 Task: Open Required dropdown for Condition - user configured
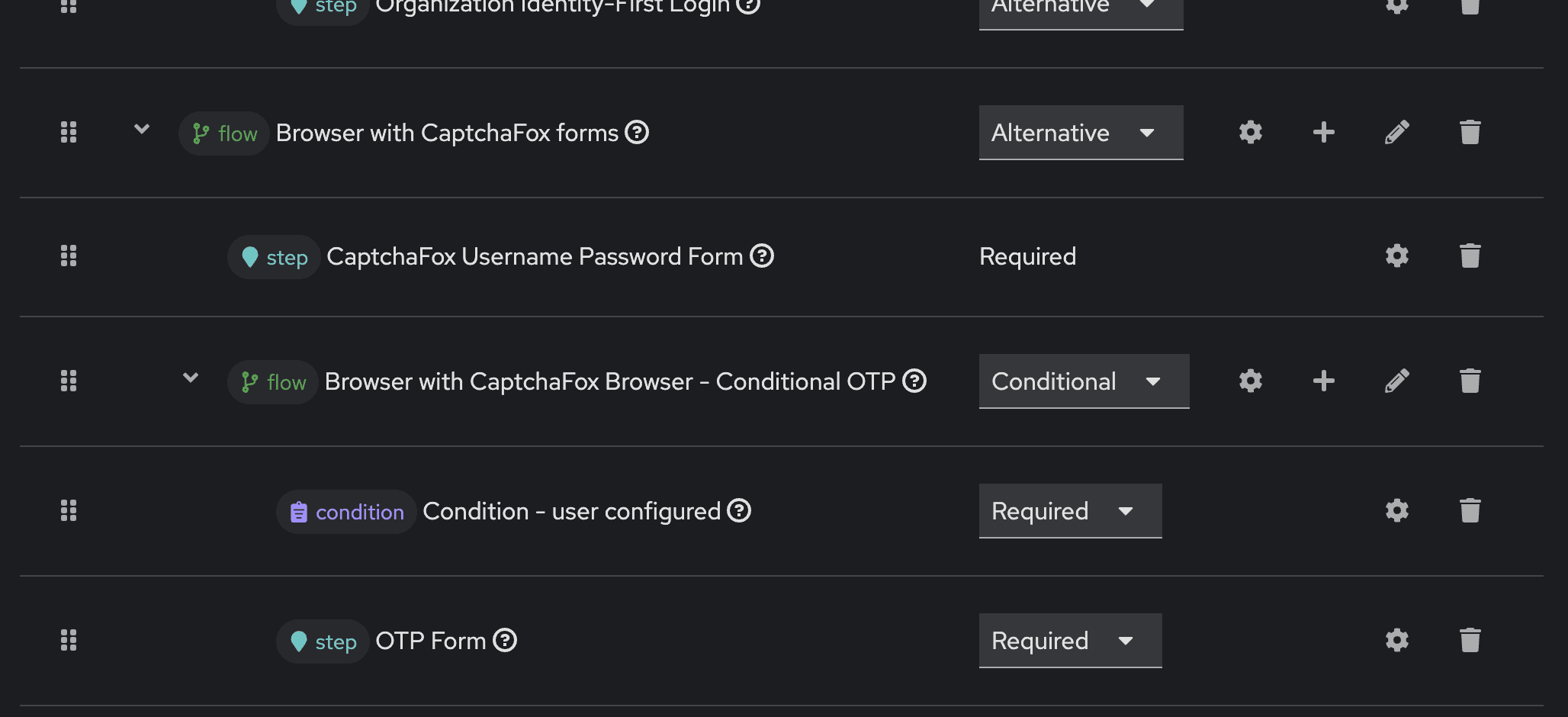pyautogui.click(x=1070, y=511)
